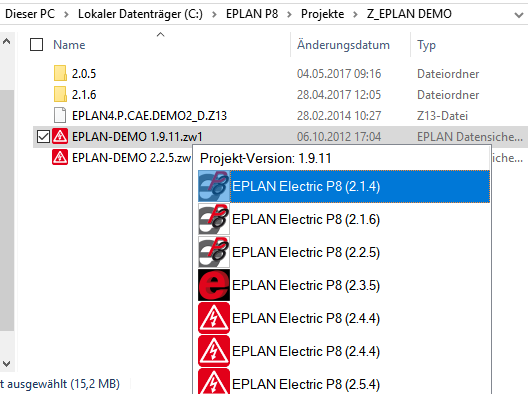The image size is (528, 394).
Task: Select the 2.0.5 folder name
Action: 84,73
